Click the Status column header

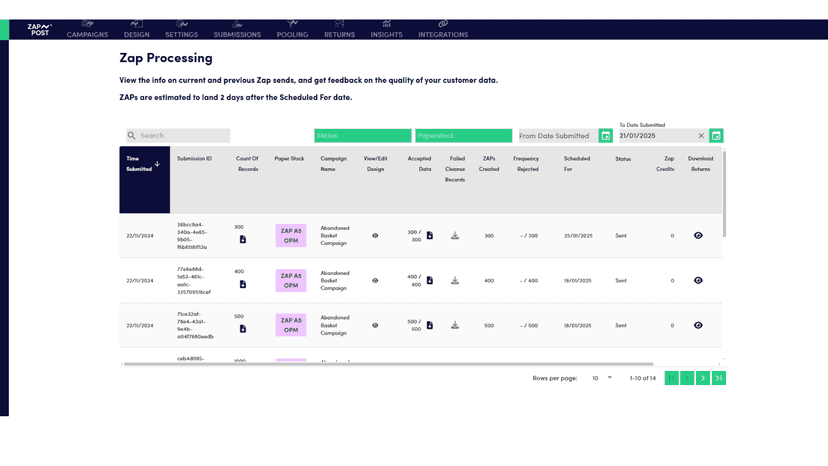623,159
